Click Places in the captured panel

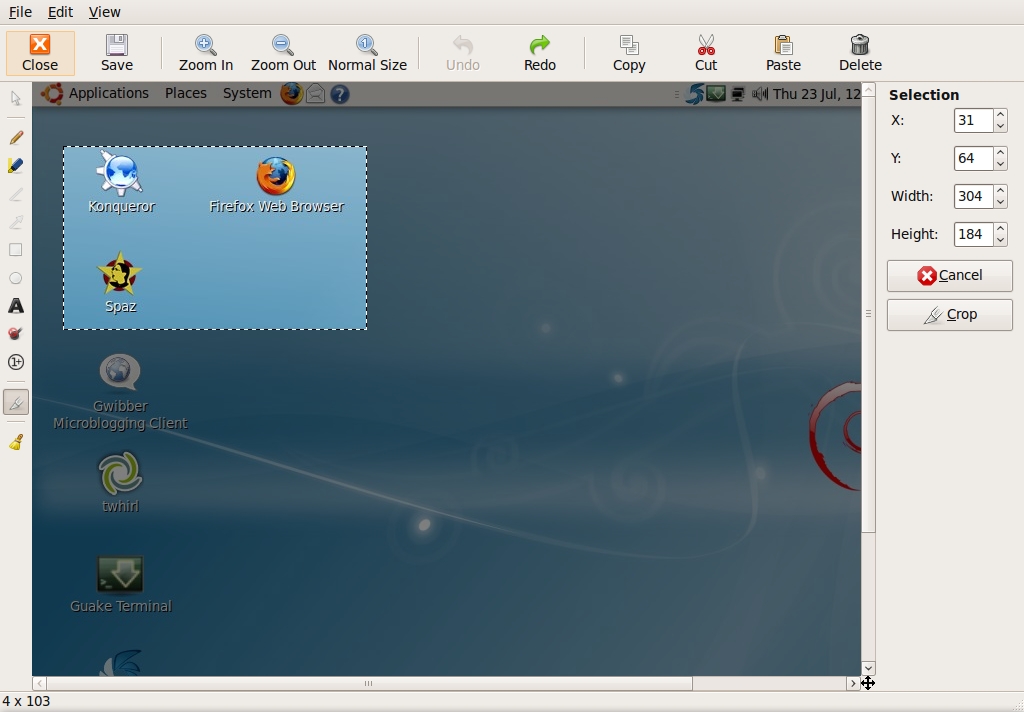point(185,93)
